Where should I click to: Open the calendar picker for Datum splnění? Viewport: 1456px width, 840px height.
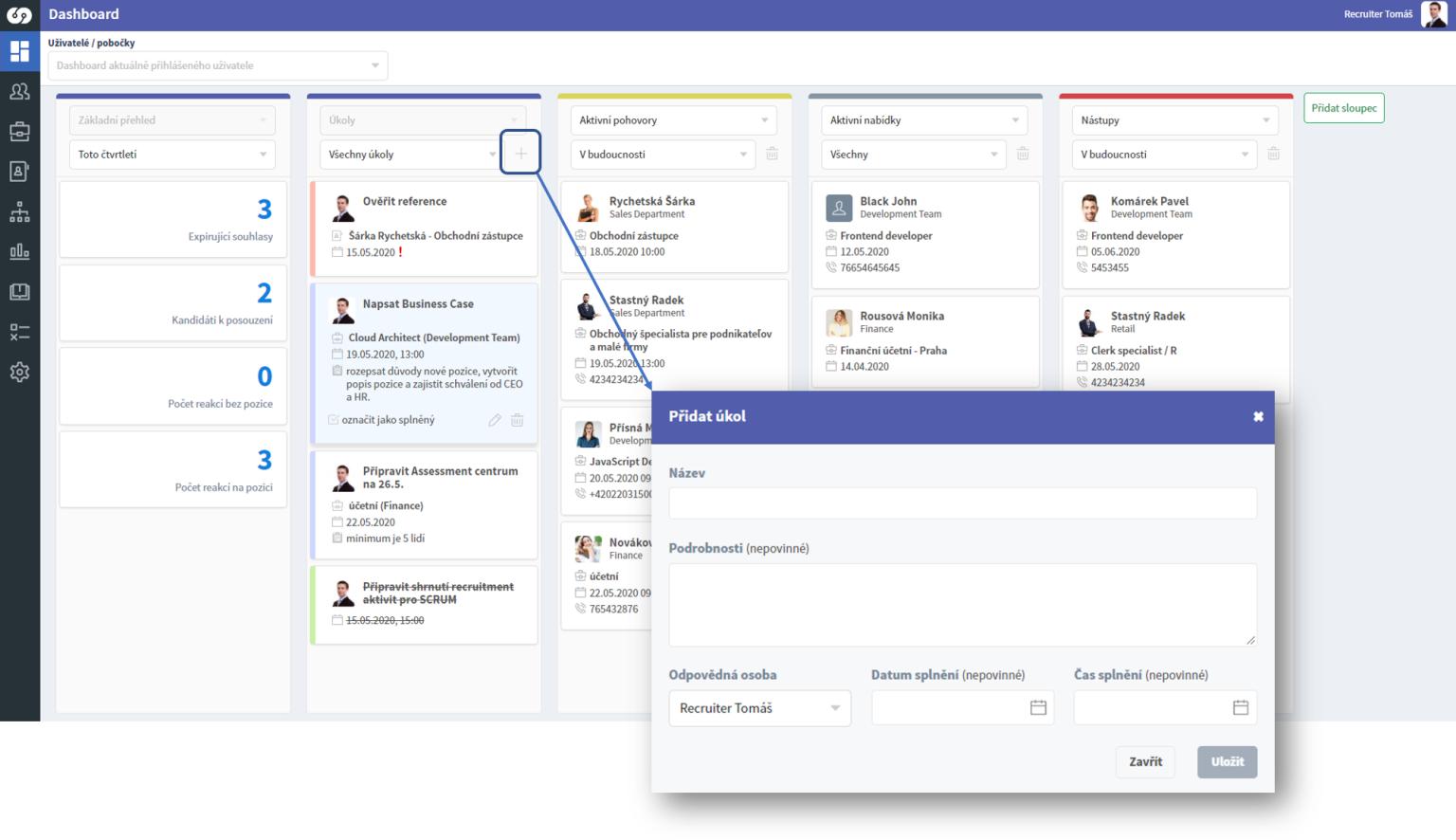(x=1039, y=707)
